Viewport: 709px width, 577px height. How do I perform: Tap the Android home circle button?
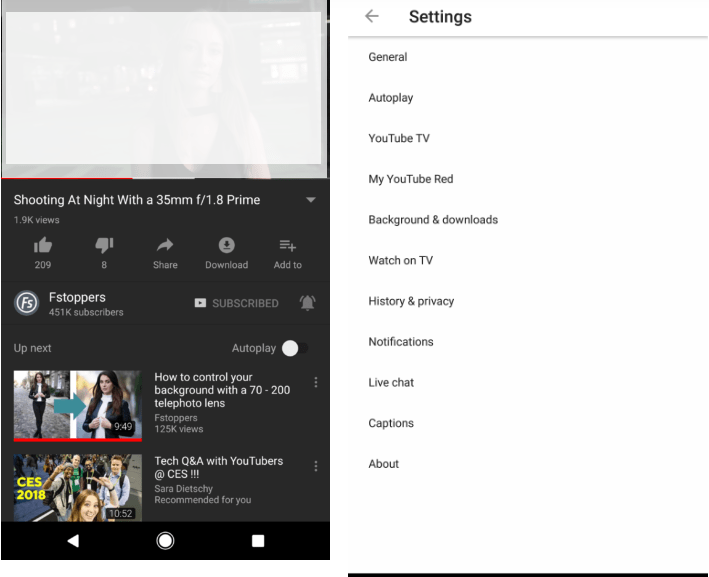(165, 540)
